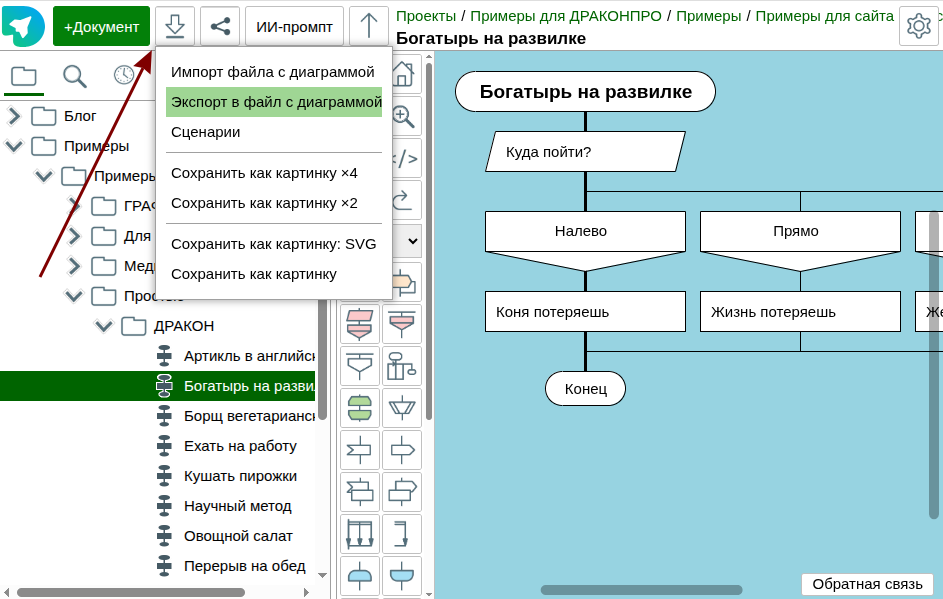Switch to the recent clock tab
Viewport: 943px width, 599px height.
124,75
